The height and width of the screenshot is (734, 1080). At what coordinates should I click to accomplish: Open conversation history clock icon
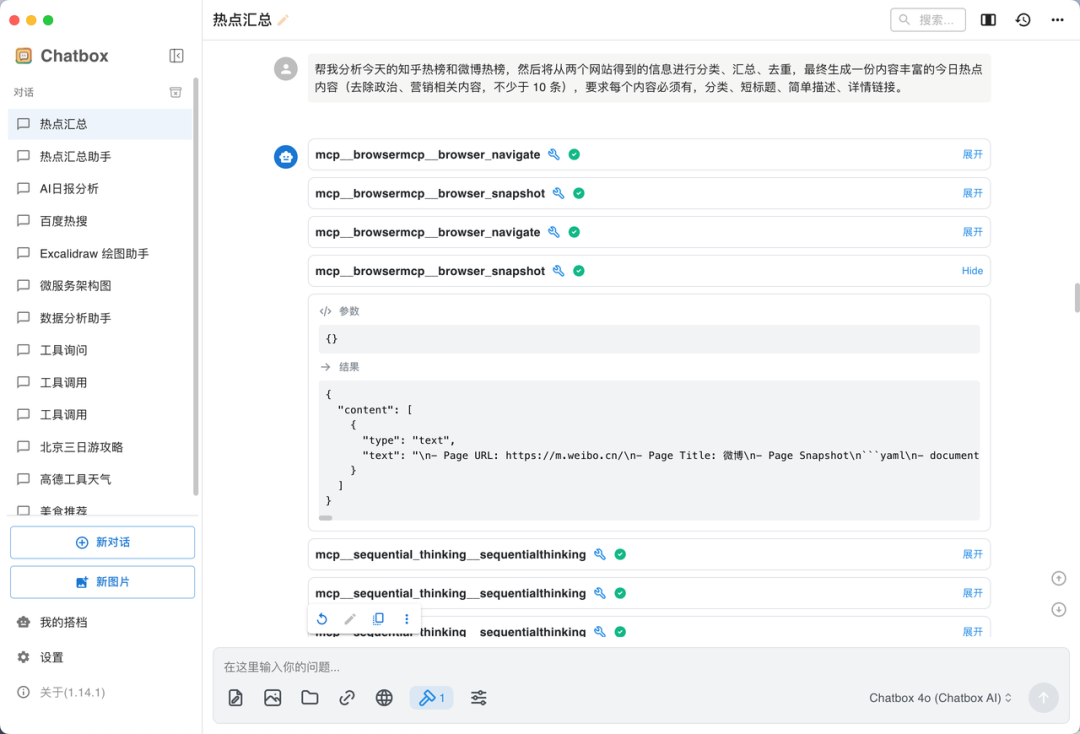click(x=1023, y=20)
